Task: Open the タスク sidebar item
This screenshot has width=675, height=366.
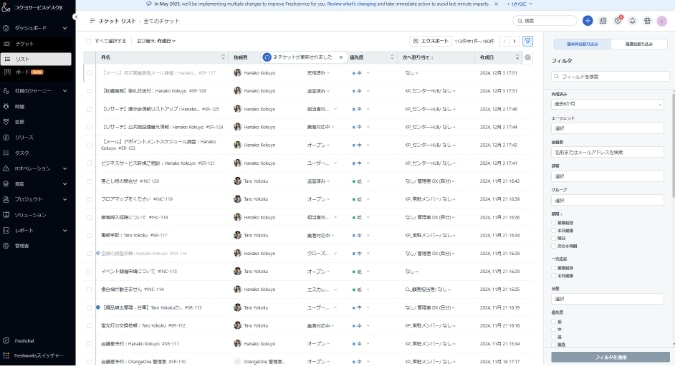Action: 22,153
